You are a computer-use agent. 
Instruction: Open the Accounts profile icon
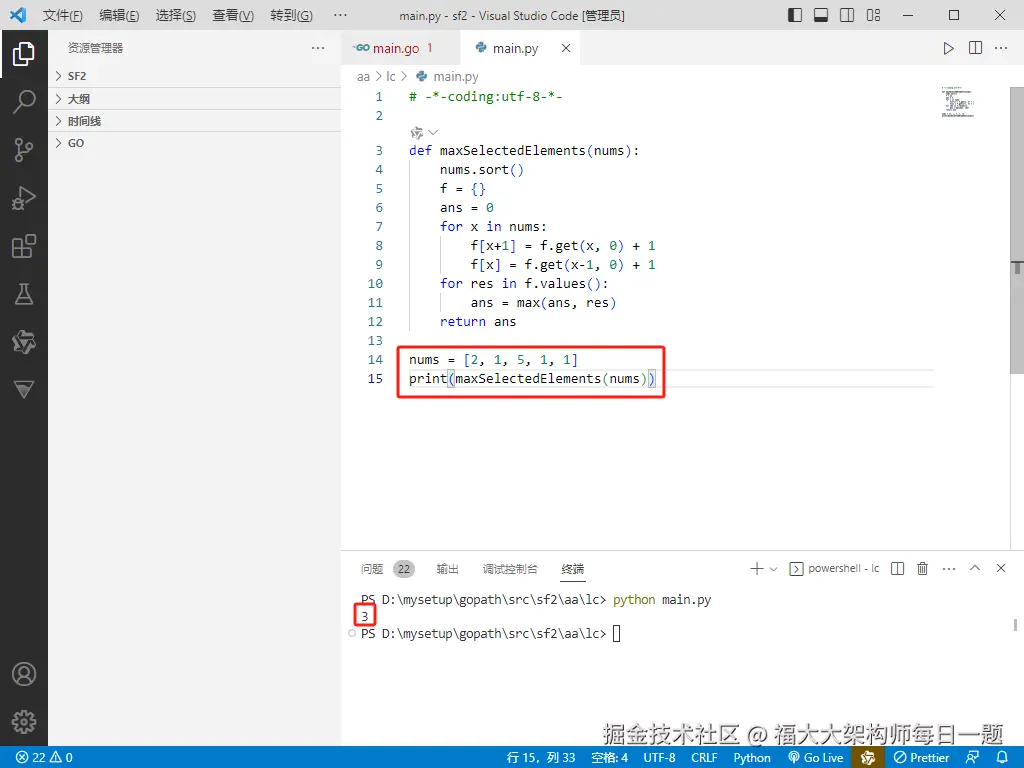tap(24, 674)
